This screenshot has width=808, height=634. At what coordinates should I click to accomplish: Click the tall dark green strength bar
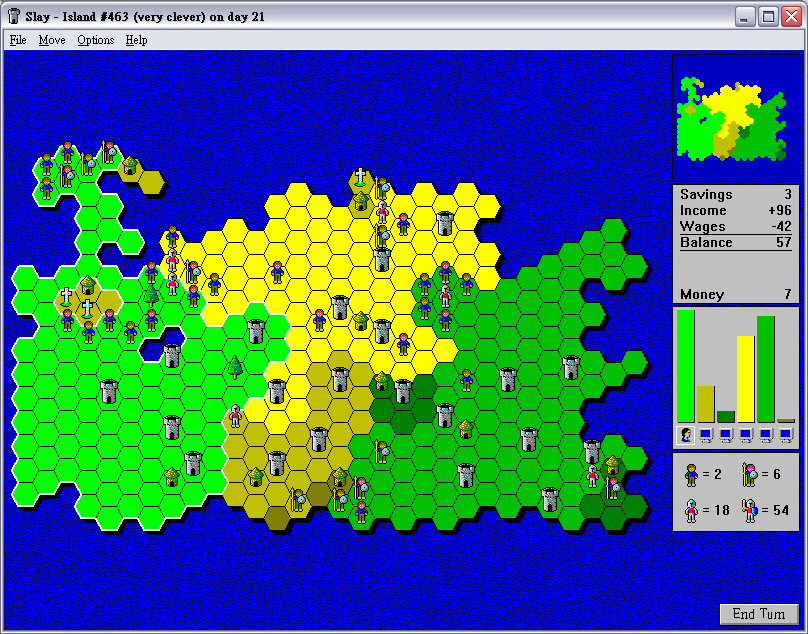pos(766,369)
